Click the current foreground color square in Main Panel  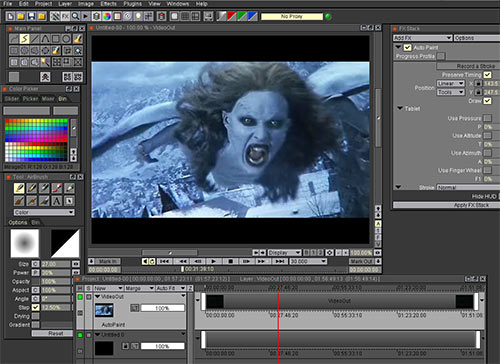pyautogui.click(x=14, y=77)
